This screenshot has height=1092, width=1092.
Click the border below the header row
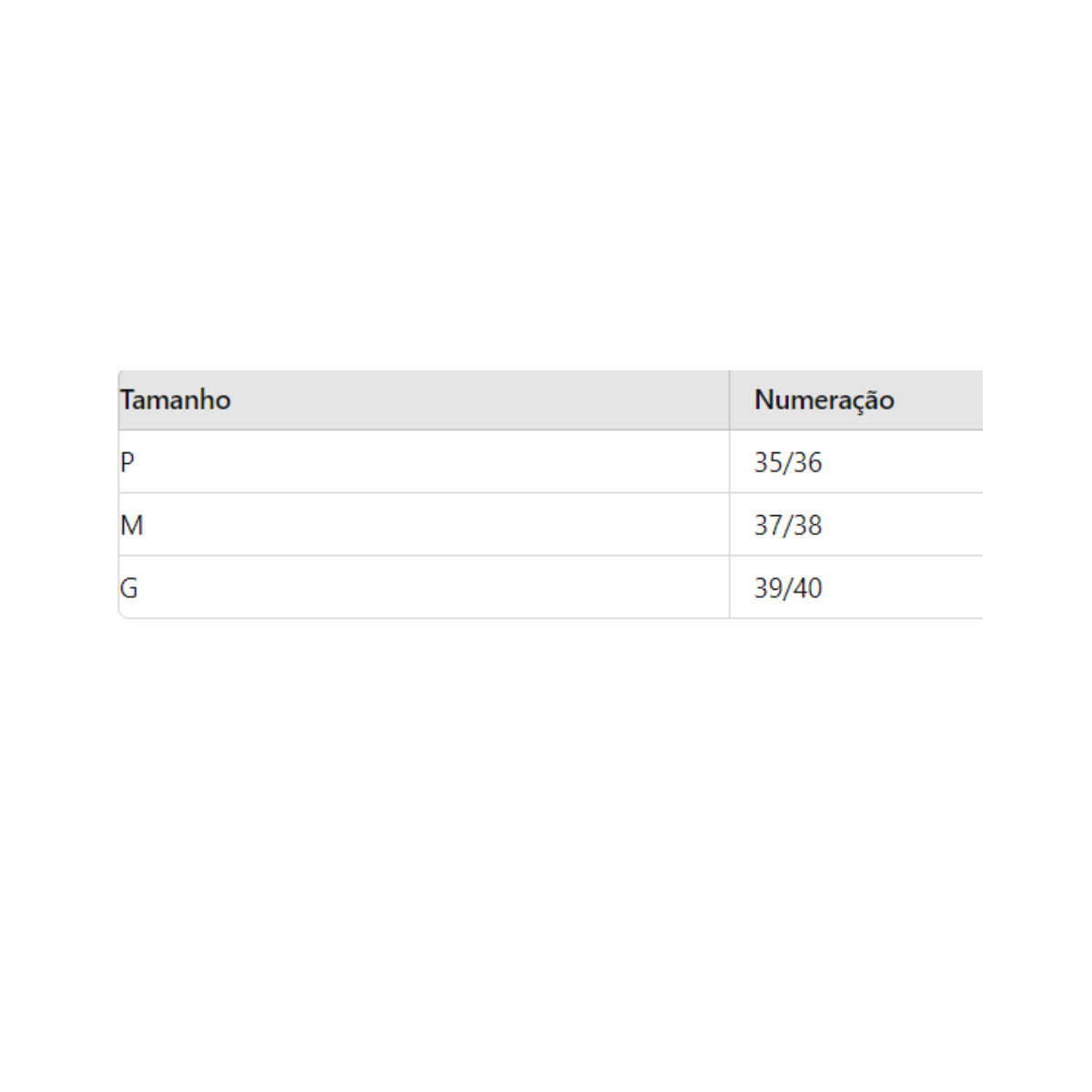(x=423, y=430)
